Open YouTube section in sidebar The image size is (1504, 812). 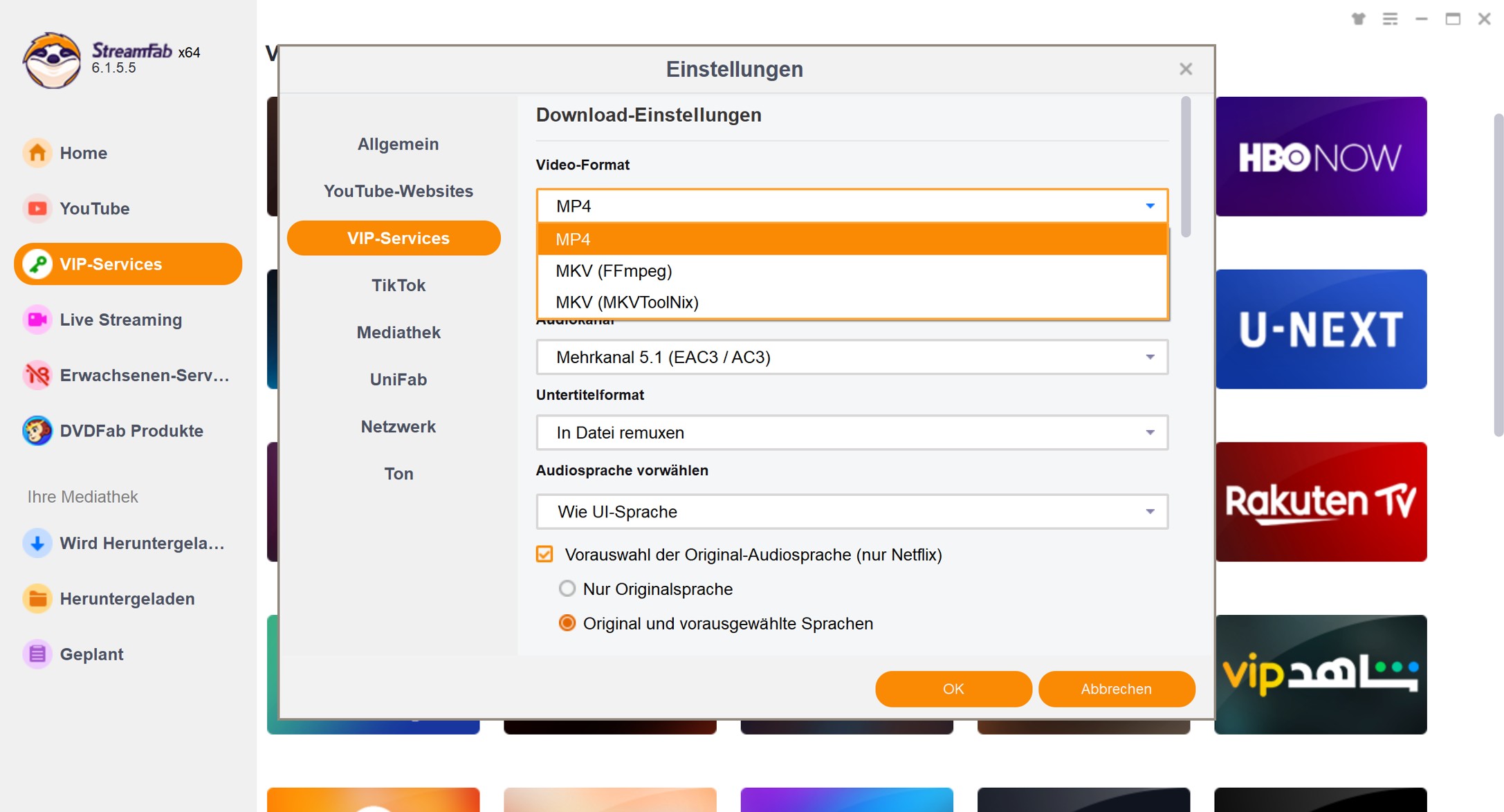coord(95,208)
